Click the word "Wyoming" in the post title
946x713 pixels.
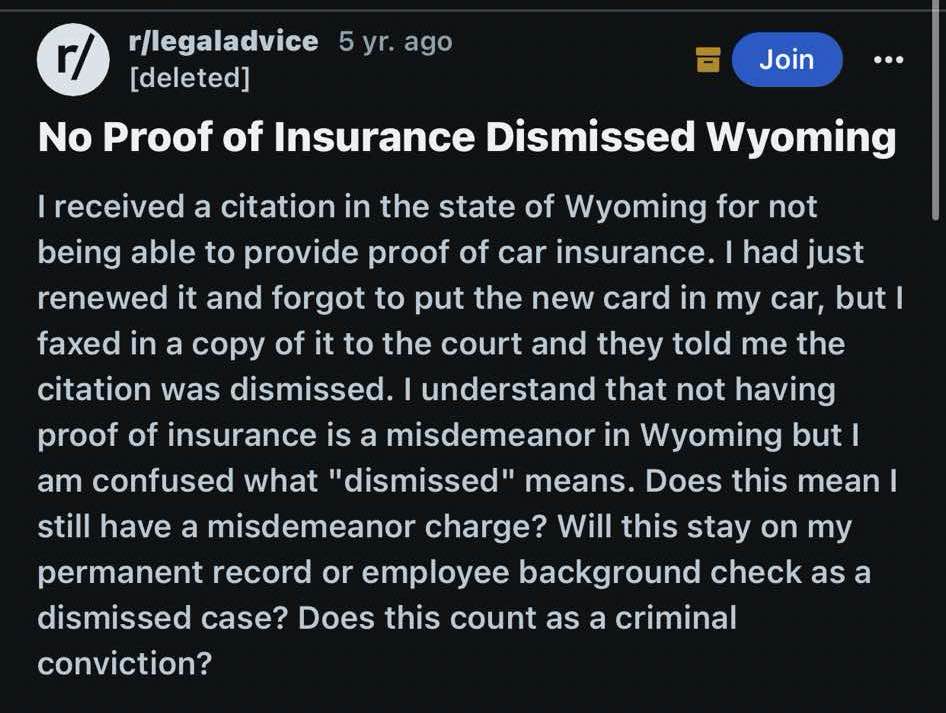pos(800,138)
